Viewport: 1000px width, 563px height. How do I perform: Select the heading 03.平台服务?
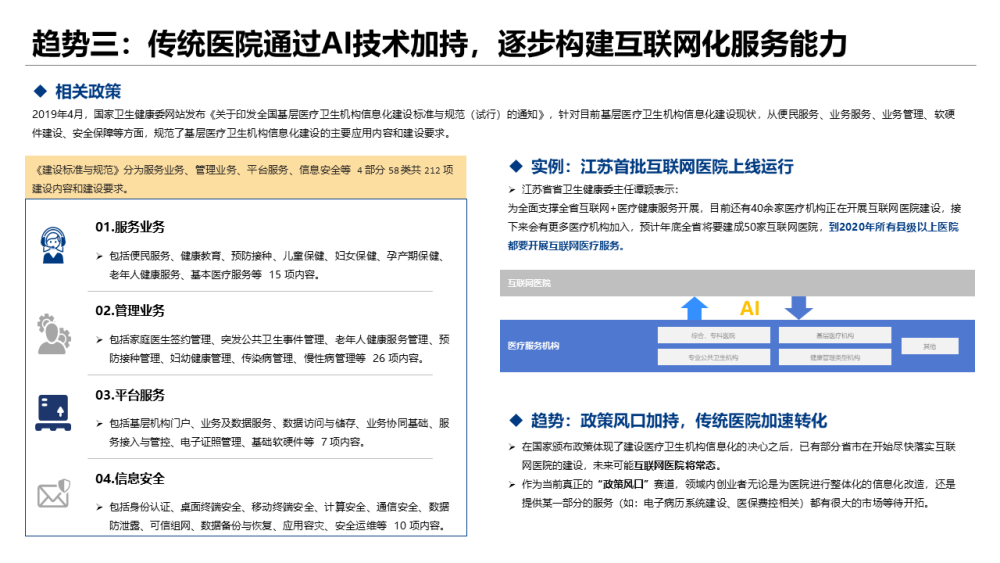click(130, 395)
